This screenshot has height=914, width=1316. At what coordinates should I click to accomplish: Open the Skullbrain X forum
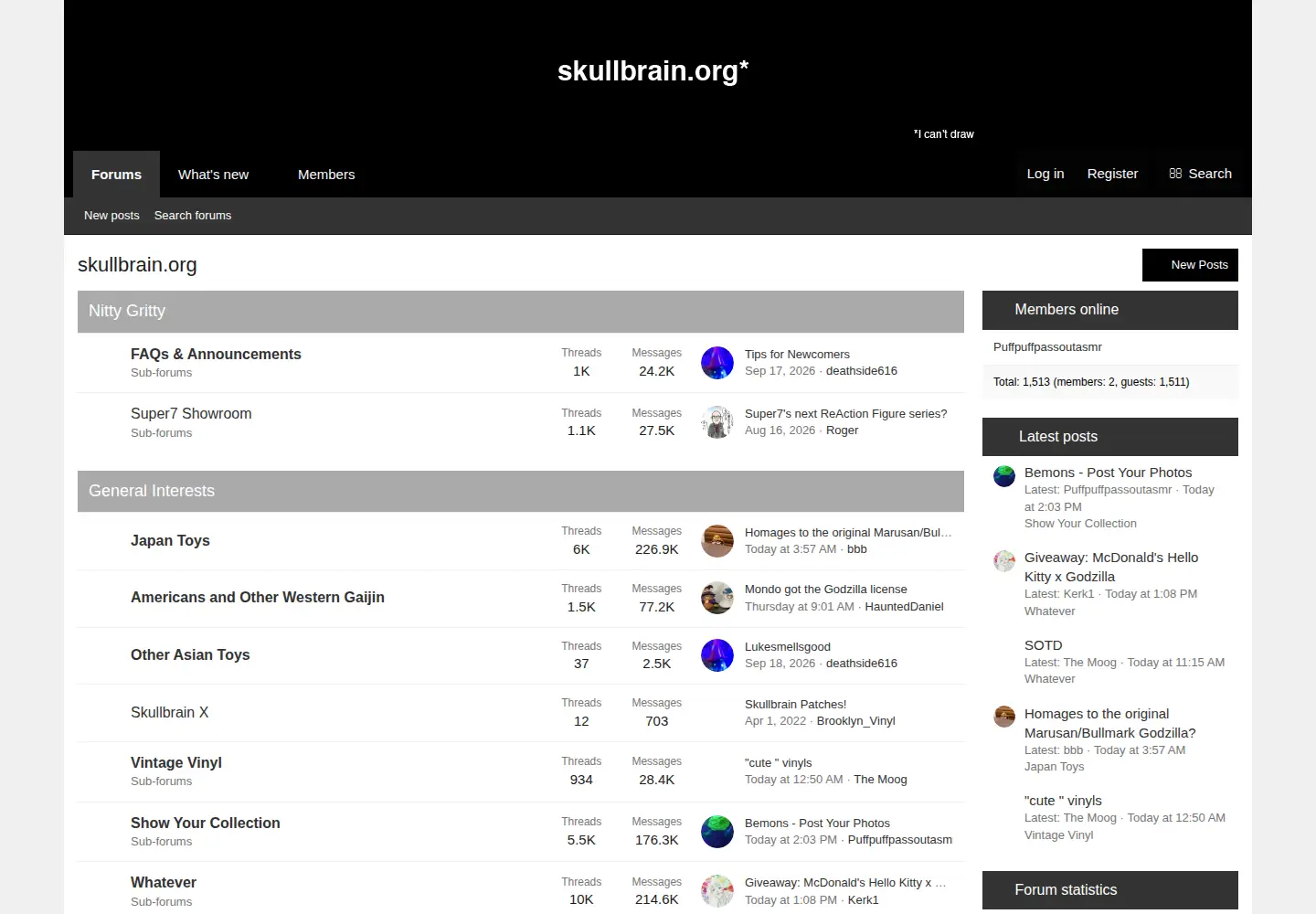[169, 712]
